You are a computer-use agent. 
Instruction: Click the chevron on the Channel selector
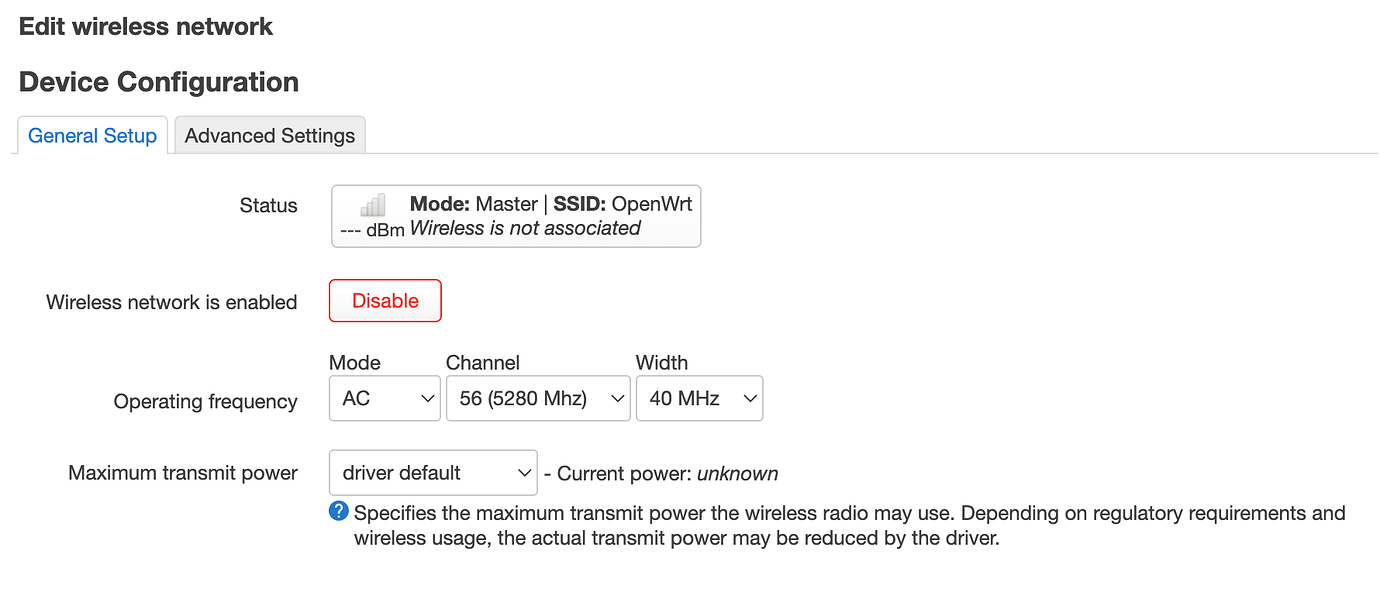(617, 397)
